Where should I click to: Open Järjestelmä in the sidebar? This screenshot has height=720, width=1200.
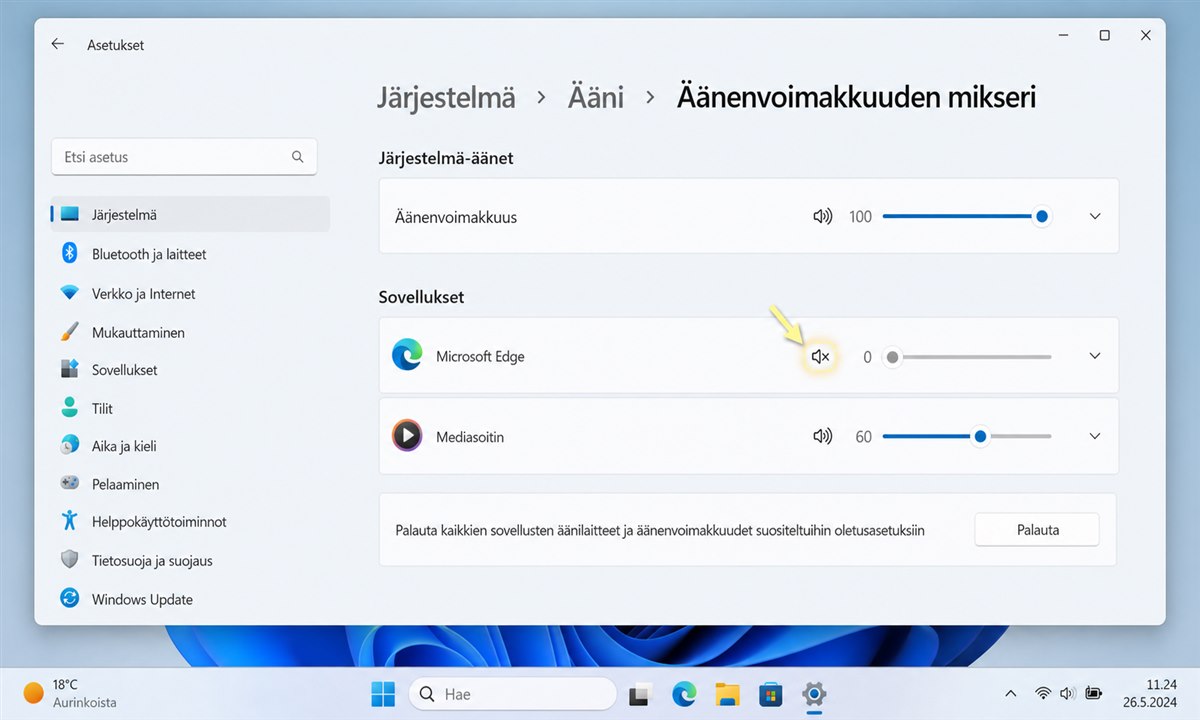190,214
